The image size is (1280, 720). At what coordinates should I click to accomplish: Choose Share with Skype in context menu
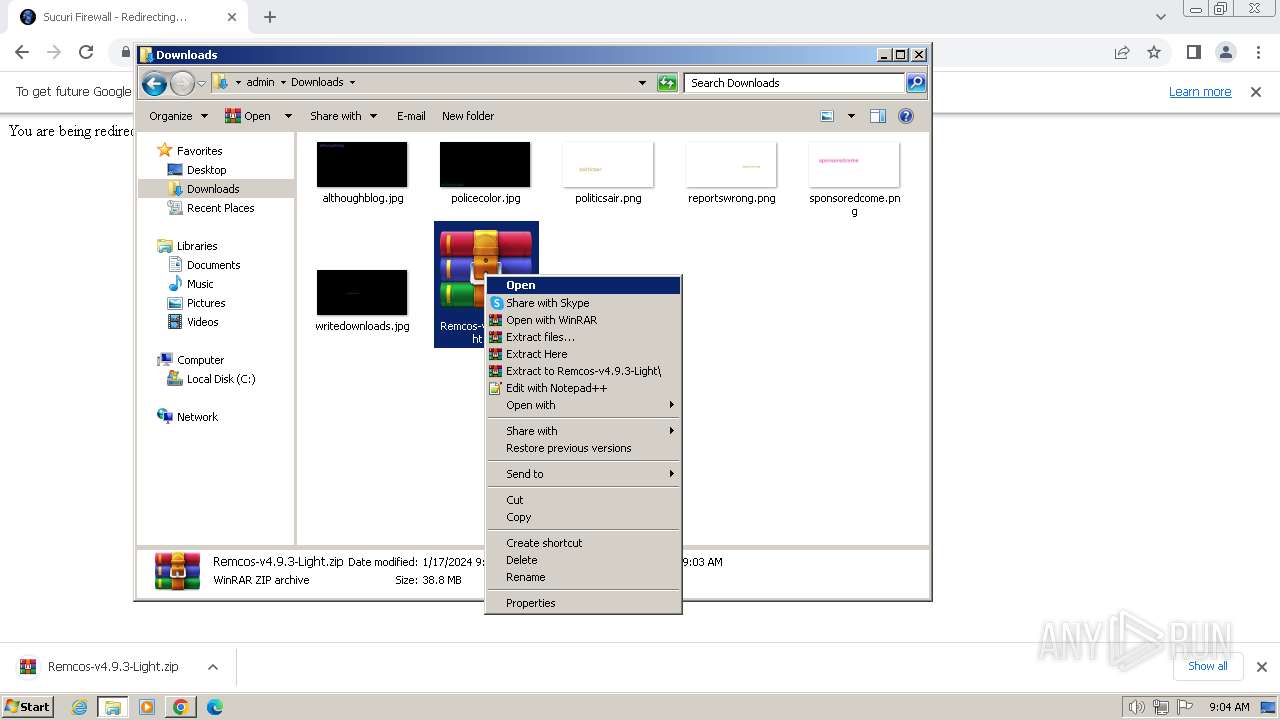[x=583, y=303]
